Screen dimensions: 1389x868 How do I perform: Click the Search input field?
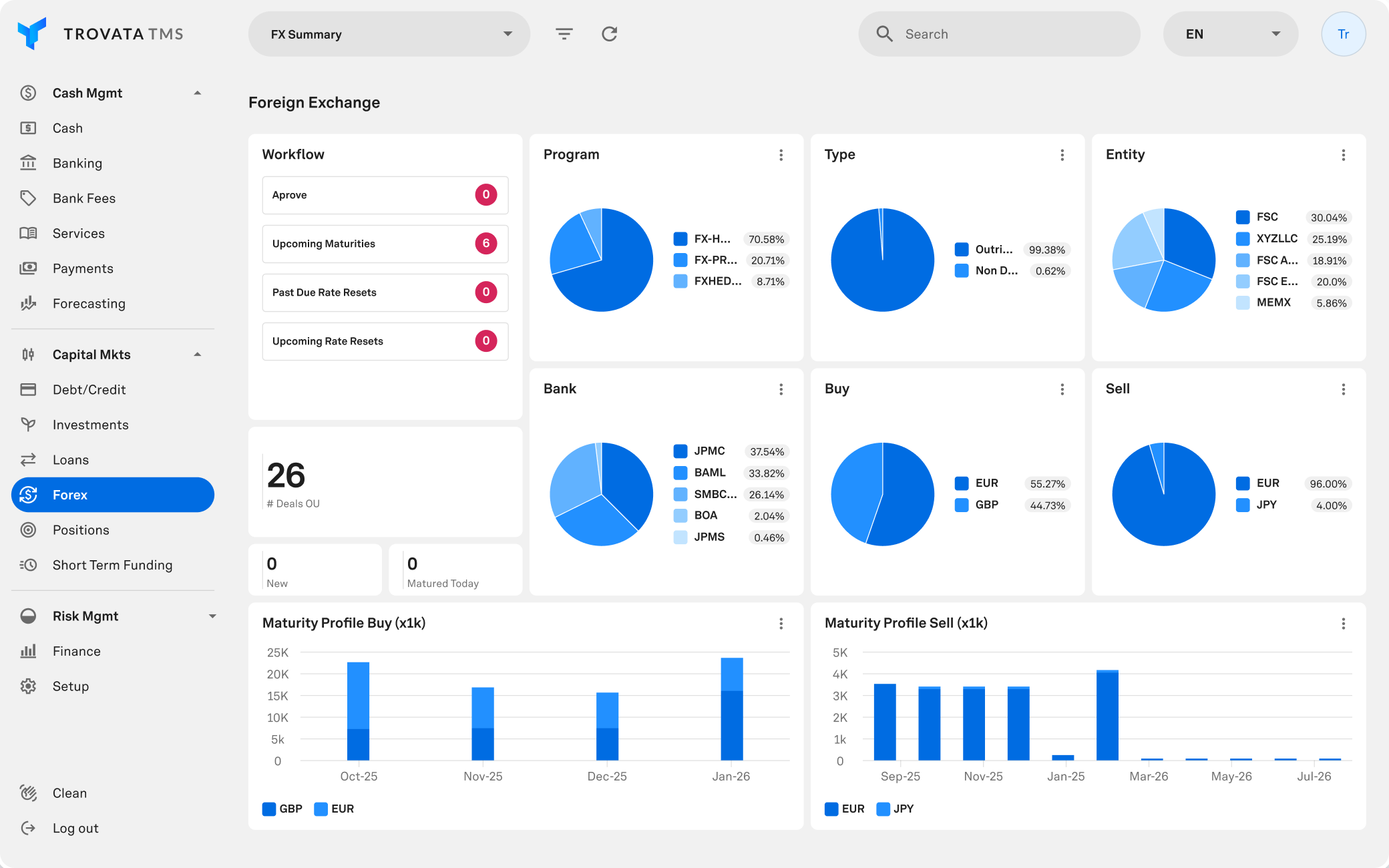(1008, 34)
